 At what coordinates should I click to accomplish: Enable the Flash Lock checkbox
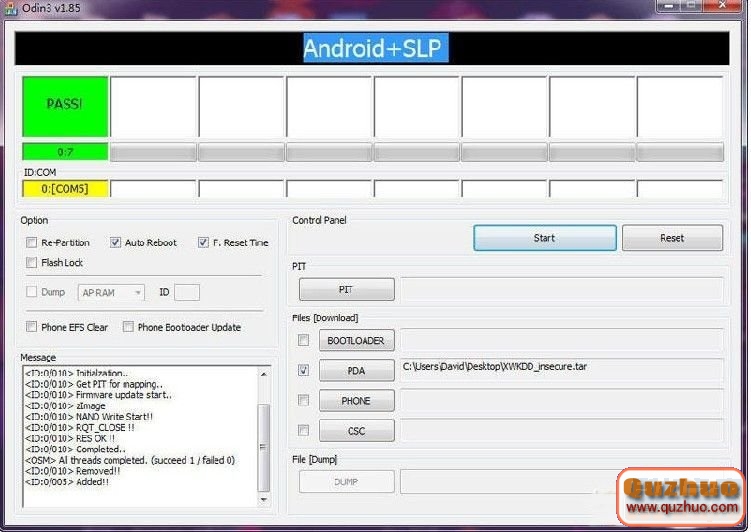[31, 262]
